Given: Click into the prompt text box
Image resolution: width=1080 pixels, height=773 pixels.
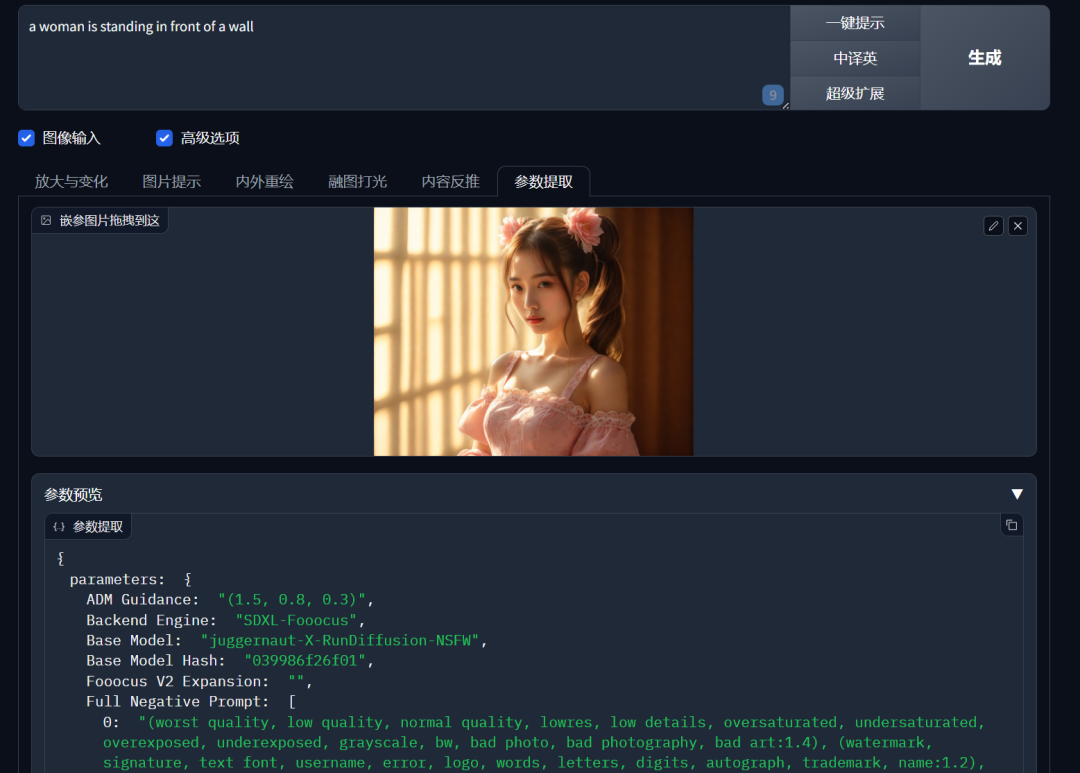Looking at the screenshot, I should 404,58.
